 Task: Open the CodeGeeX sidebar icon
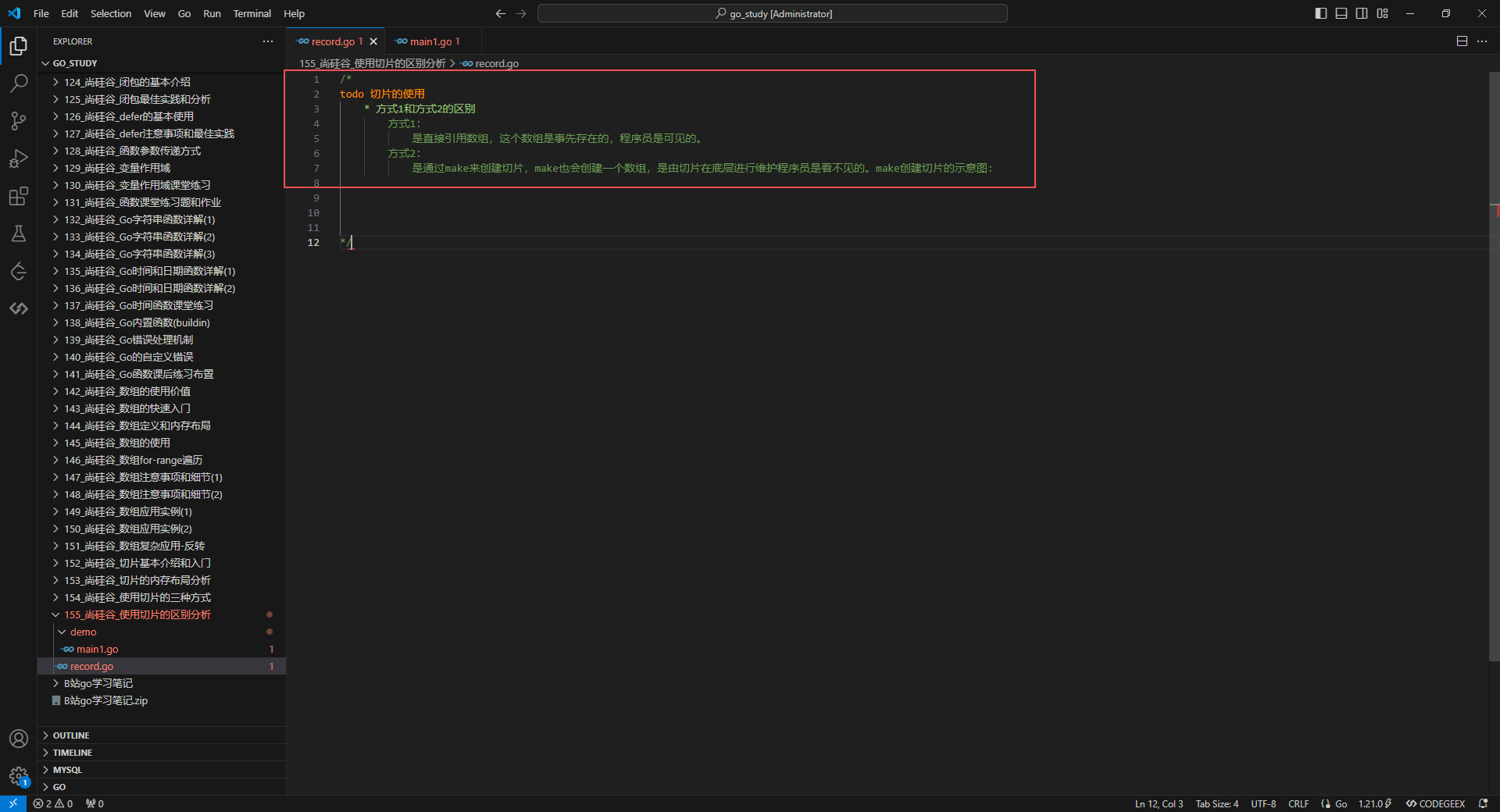click(19, 308)
